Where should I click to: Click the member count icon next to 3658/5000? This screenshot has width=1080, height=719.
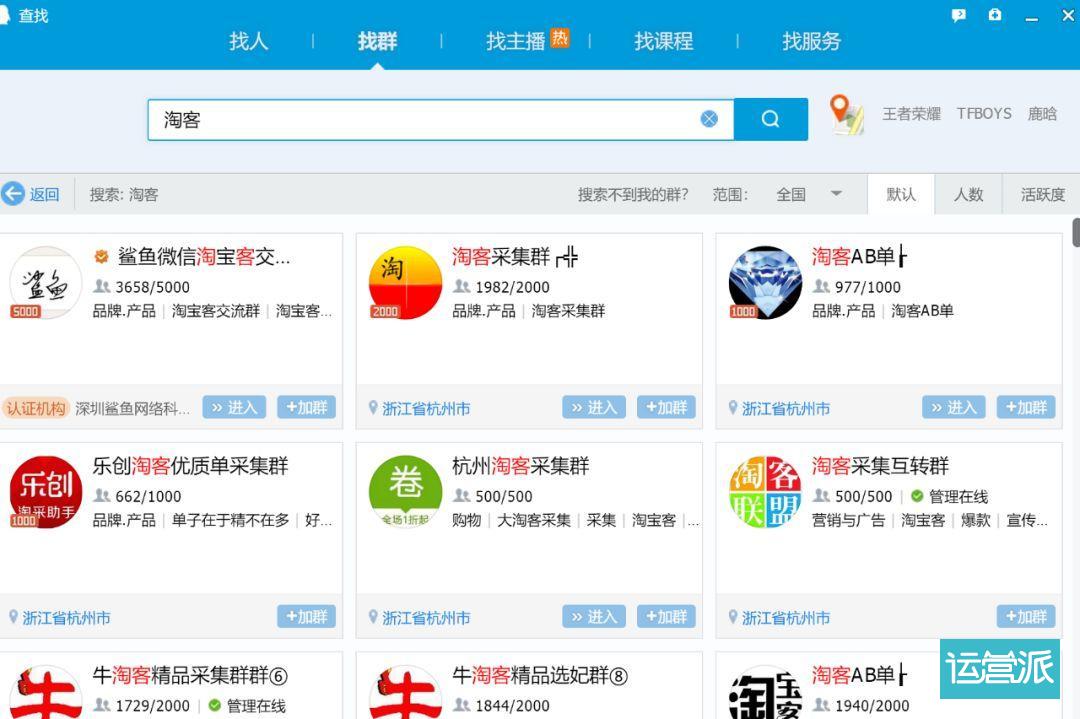(x=102, y=286)
